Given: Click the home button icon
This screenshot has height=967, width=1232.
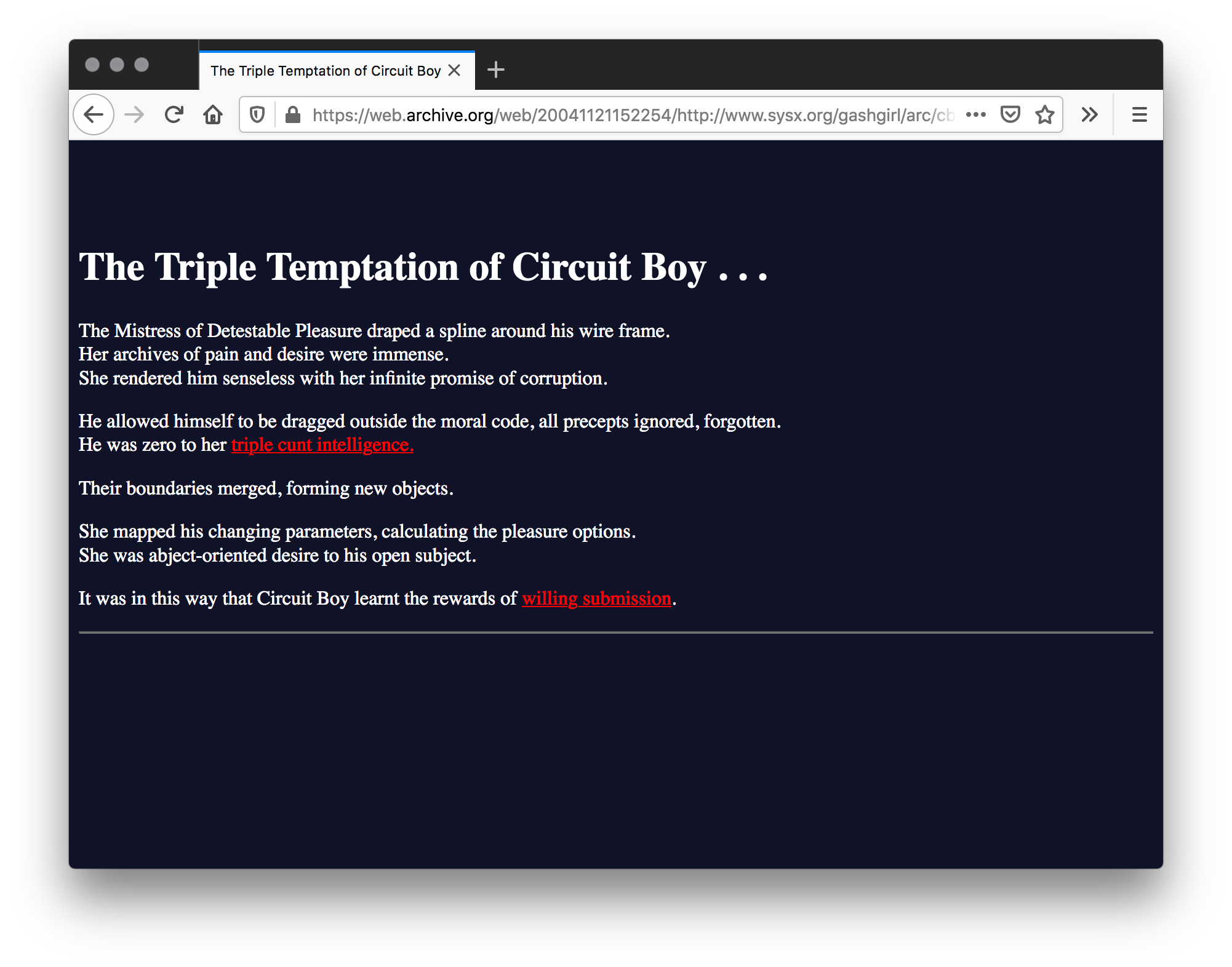Looking at the screenshot, I should [215, 113].
